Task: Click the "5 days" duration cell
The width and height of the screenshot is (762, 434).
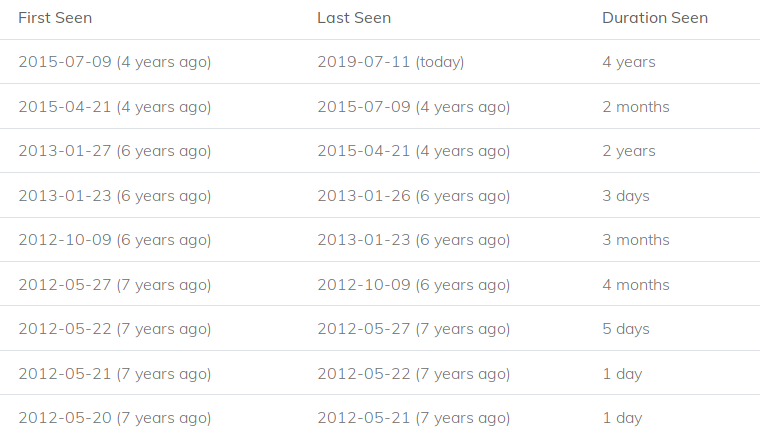Action: click(626, 329)
